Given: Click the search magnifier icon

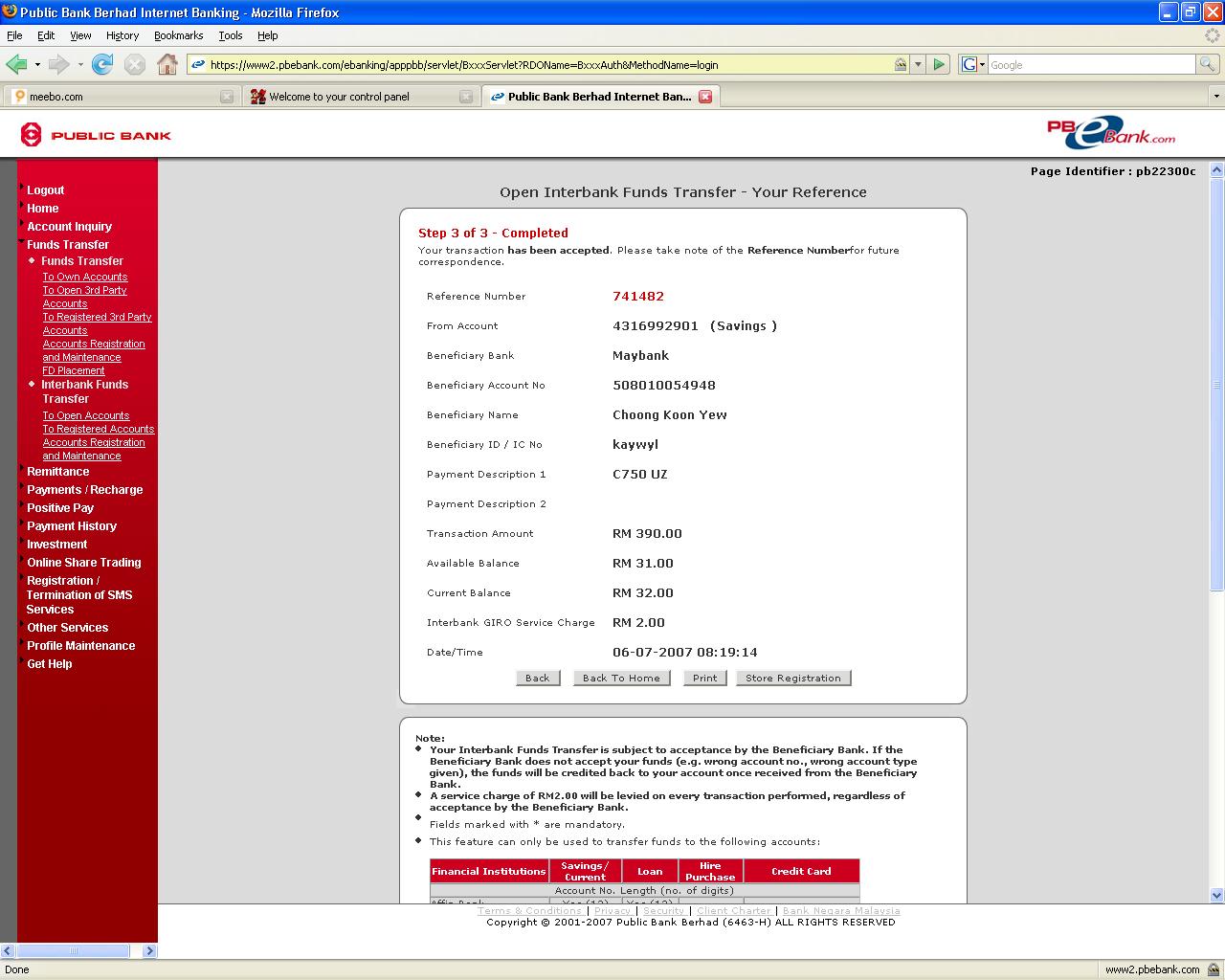Looking at the screenshot, I should click(1208, 64).
